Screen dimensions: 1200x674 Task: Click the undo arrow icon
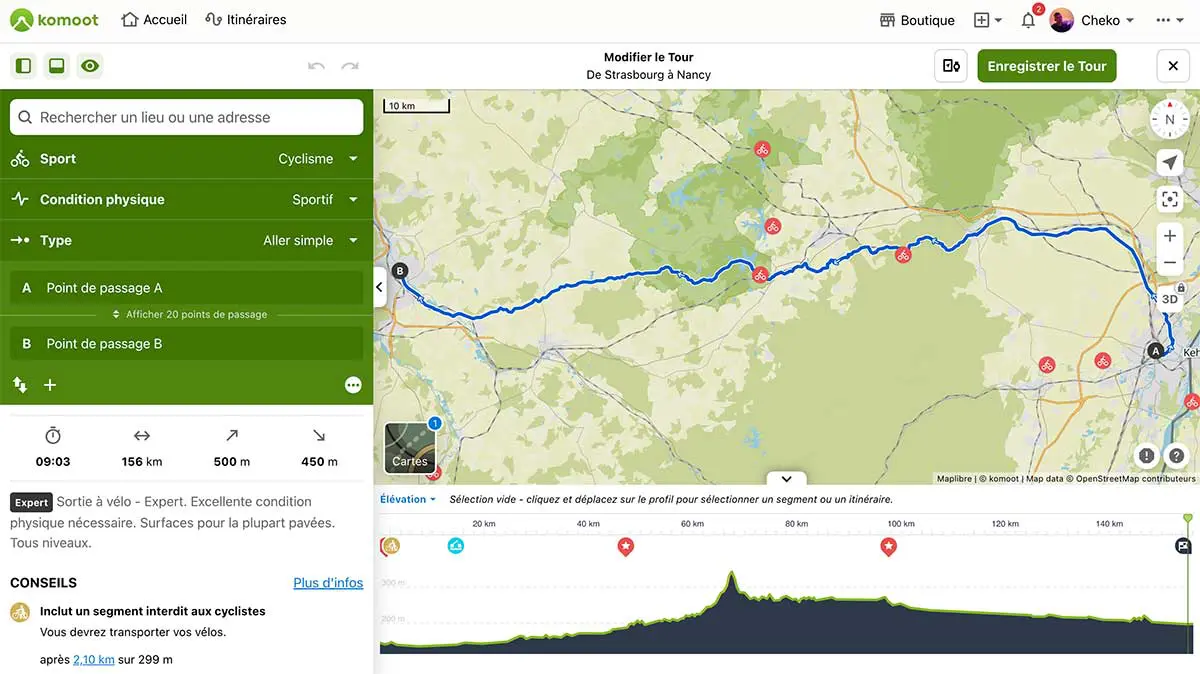click(317, 66)
